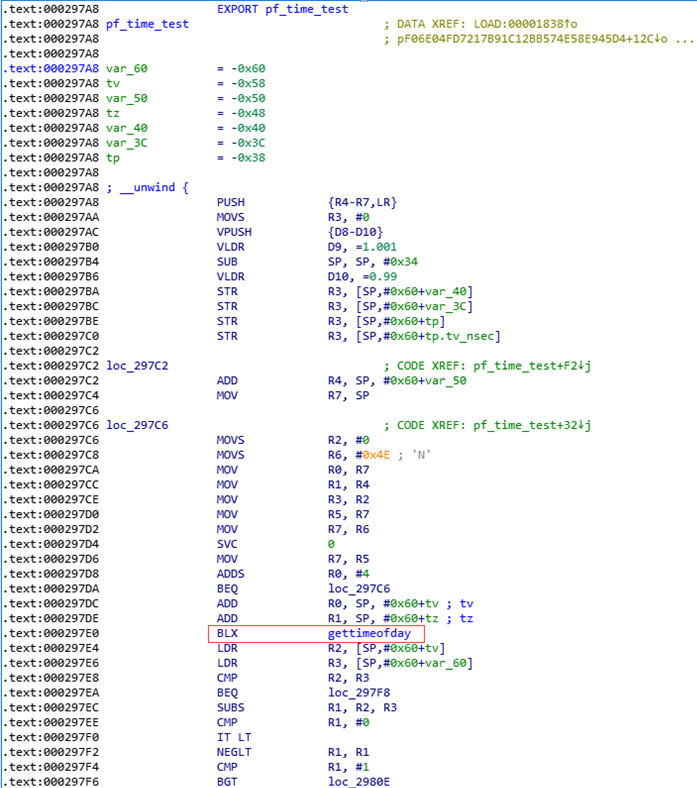Select the var_60 stack variable definition
This screenshot has height=788, width=697.
185,68
